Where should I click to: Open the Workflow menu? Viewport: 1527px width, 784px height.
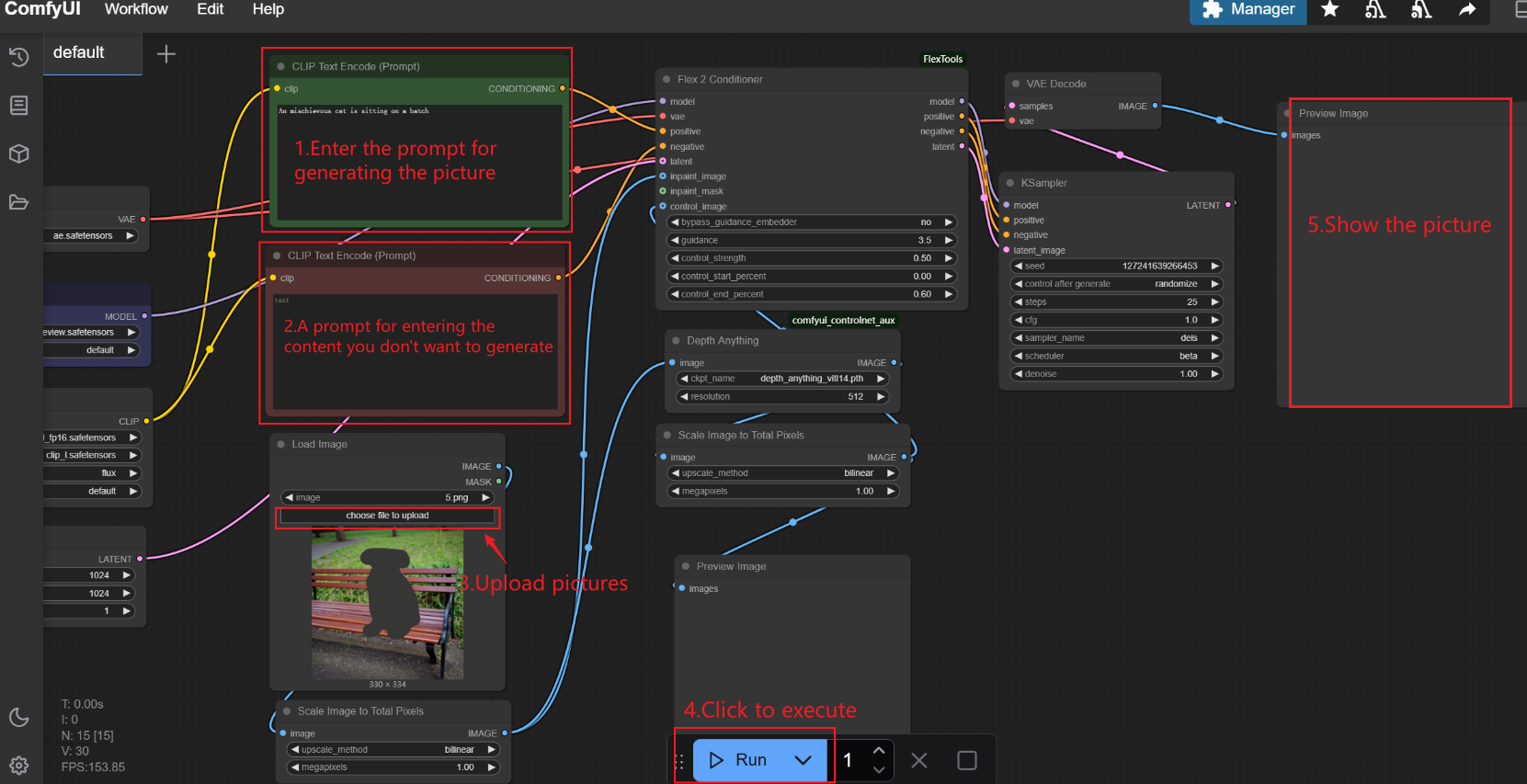[136, 9]
